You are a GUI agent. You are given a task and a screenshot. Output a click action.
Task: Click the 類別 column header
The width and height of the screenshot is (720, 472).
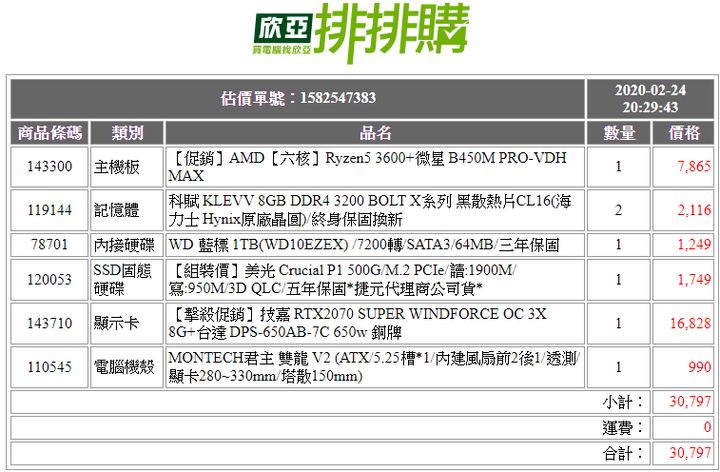point(127,133)
